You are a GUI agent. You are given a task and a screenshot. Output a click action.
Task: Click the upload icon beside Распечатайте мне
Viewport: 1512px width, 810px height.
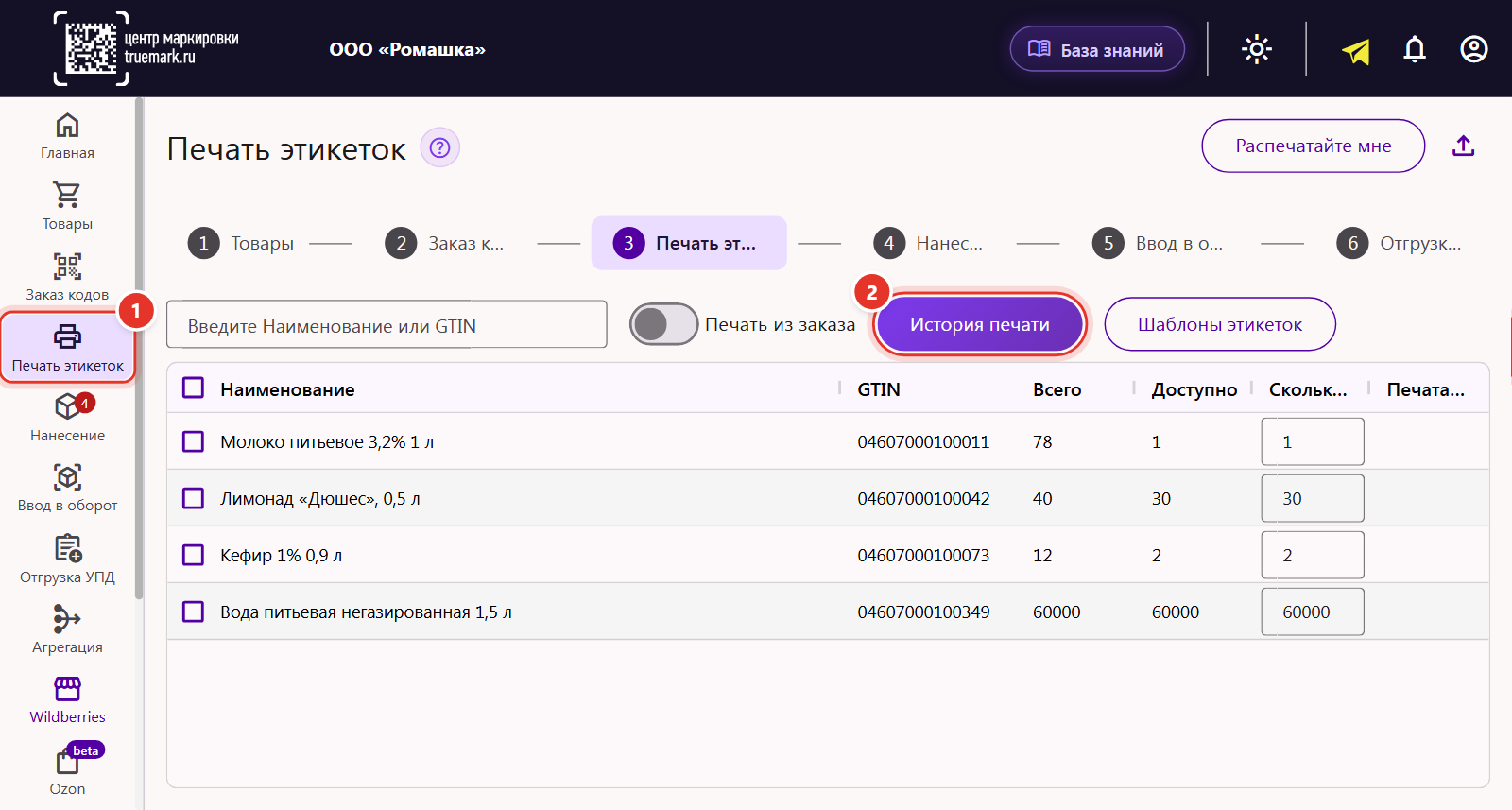pyautogui.click(x=1464, y=146)
